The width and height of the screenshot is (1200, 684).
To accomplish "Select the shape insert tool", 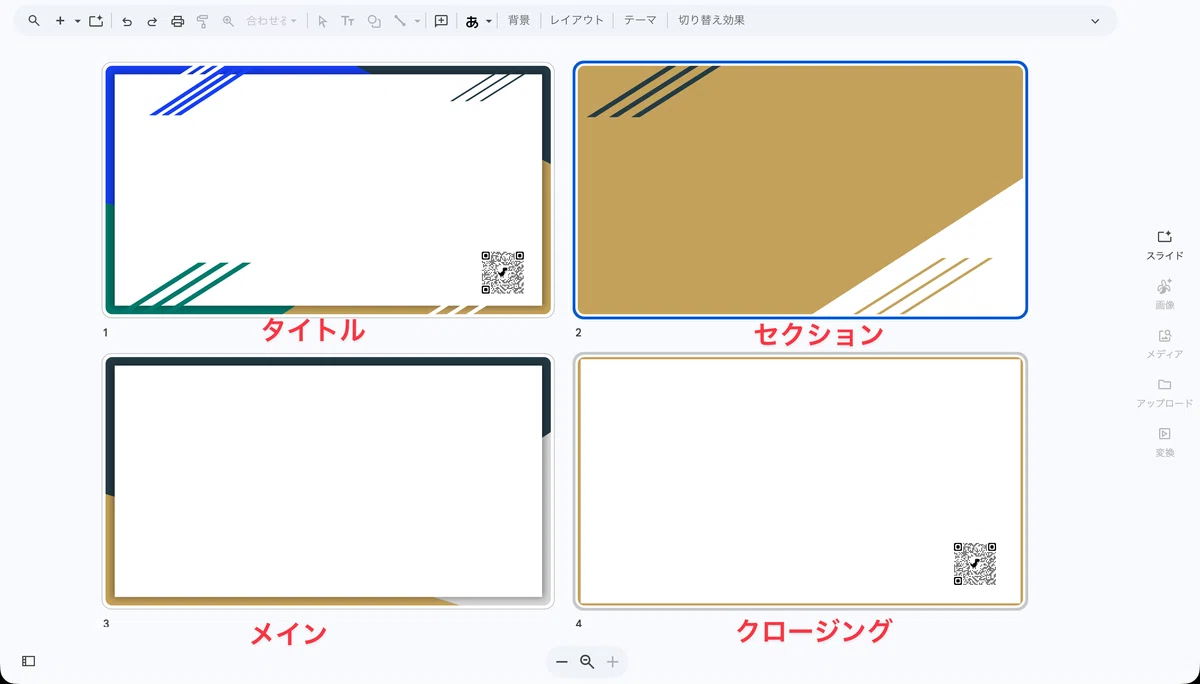I will 374,20.
